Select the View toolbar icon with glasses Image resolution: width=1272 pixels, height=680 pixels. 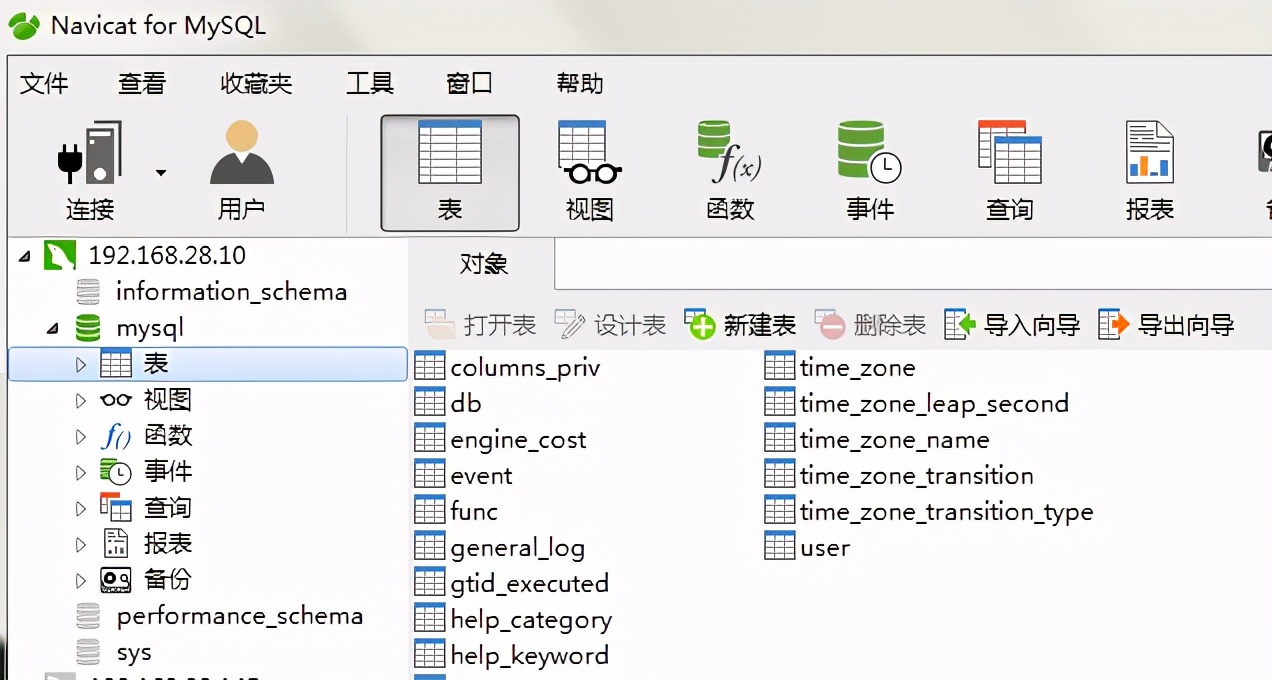[590, 171]
